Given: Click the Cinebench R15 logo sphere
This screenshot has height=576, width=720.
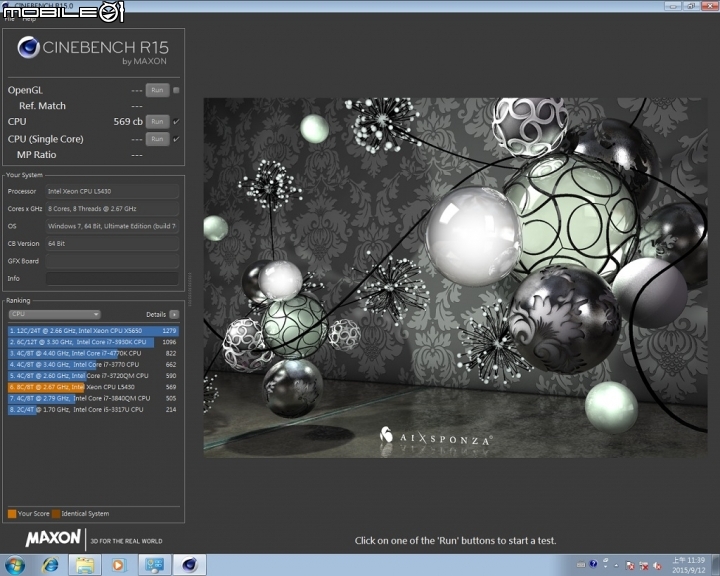Looking at the screenshot, I should click(28, 47).
